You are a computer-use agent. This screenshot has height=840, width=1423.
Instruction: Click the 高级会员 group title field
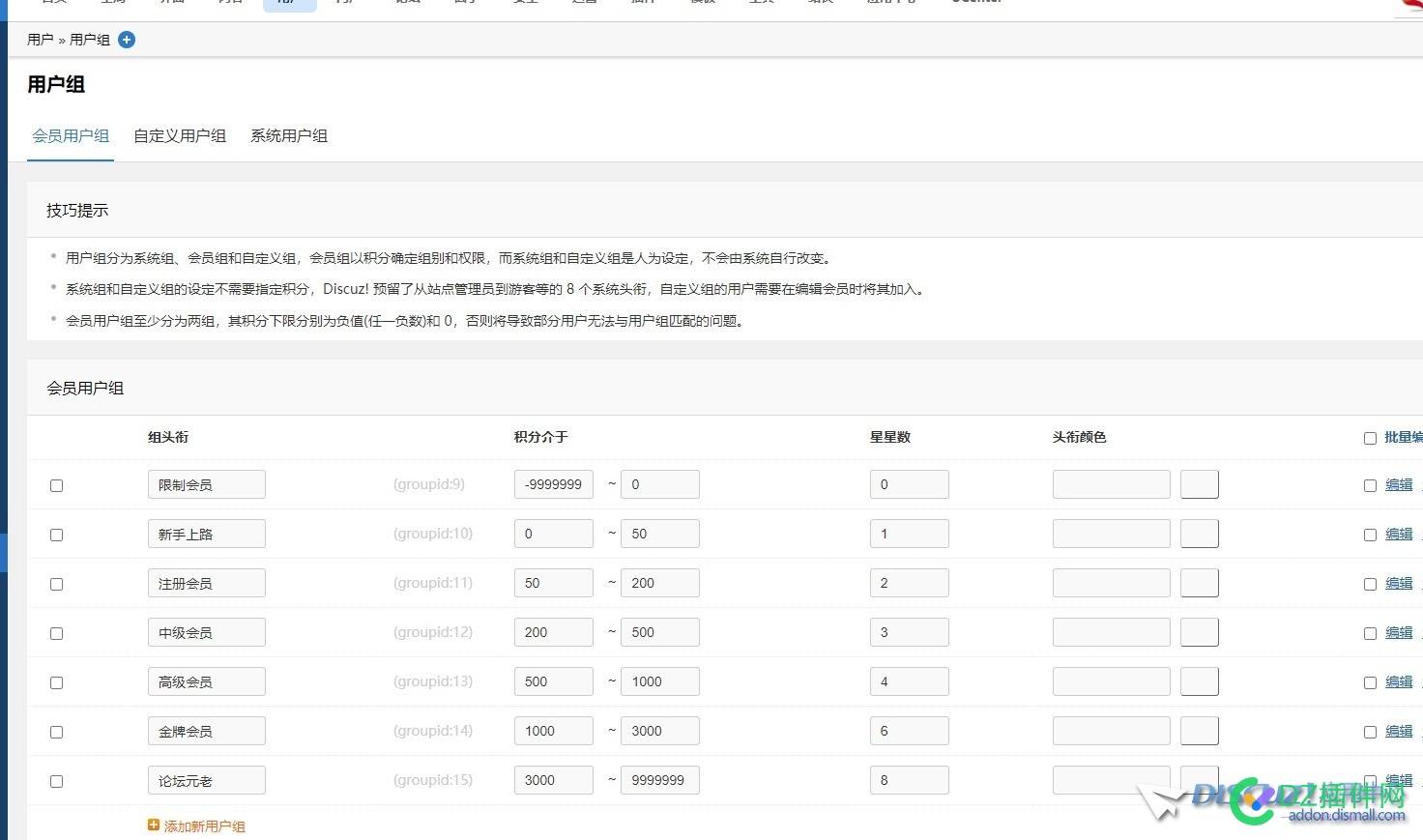(207, 681)
